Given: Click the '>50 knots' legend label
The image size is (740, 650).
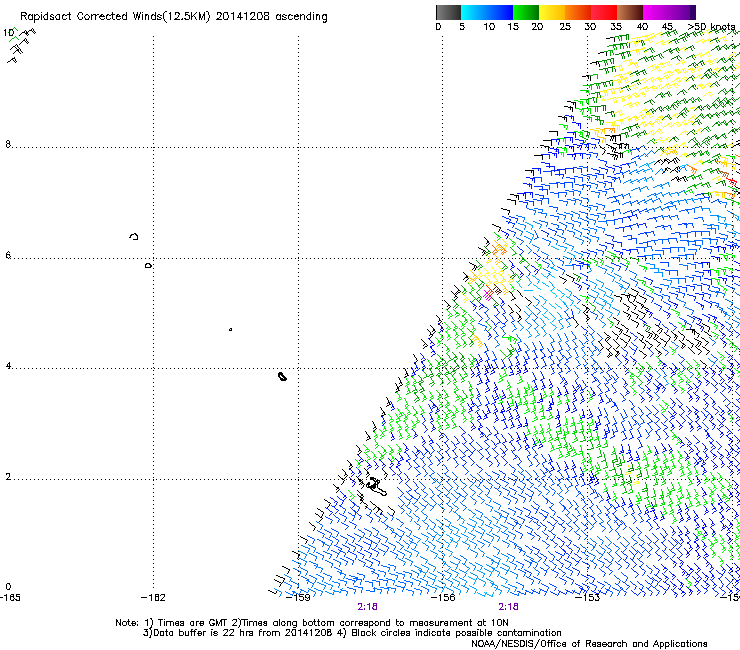Looking at the screenshot, I should [711, 27].
